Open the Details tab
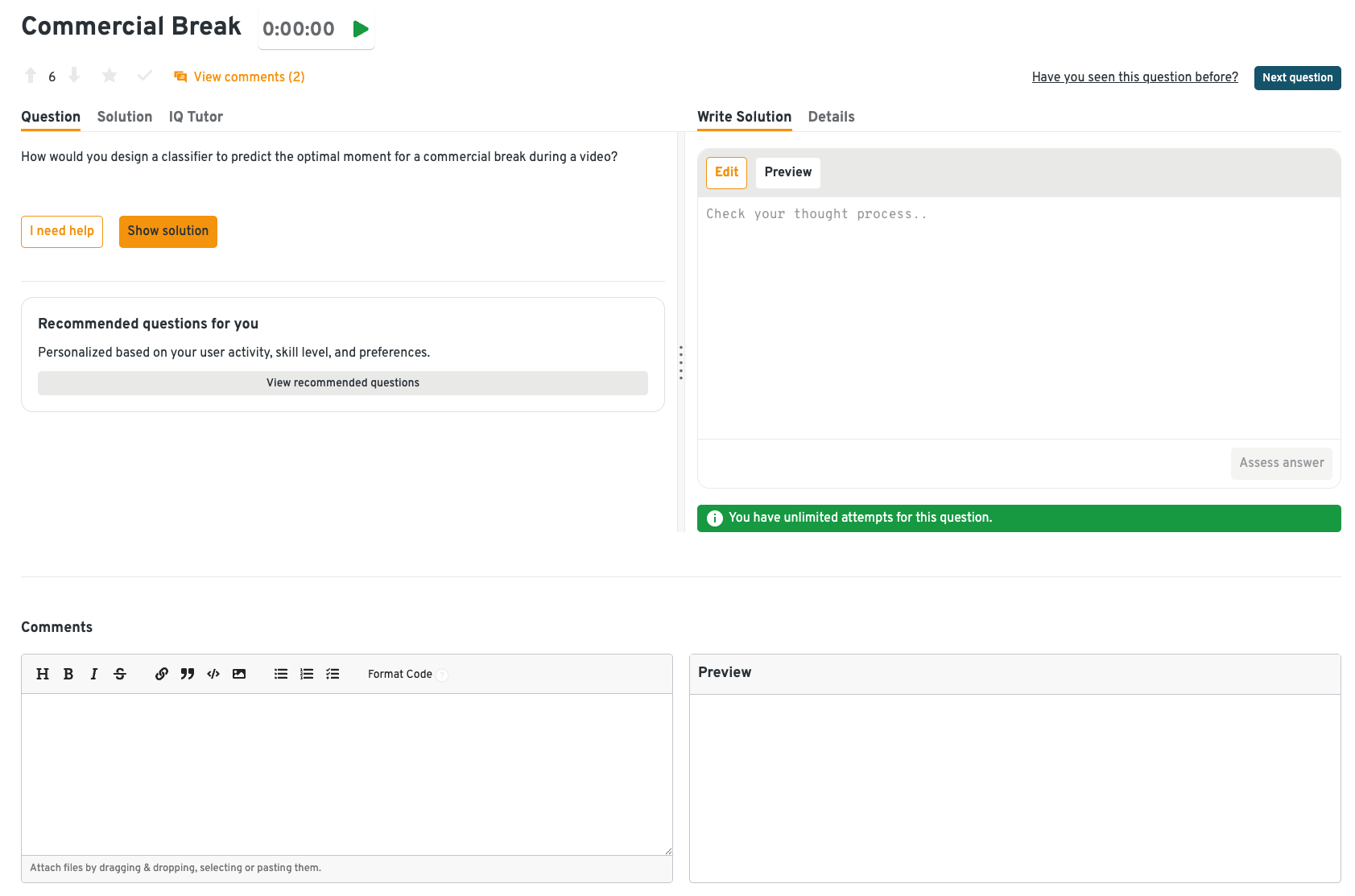The height and width of the screenshot is (896, 1355). (831, 117)
